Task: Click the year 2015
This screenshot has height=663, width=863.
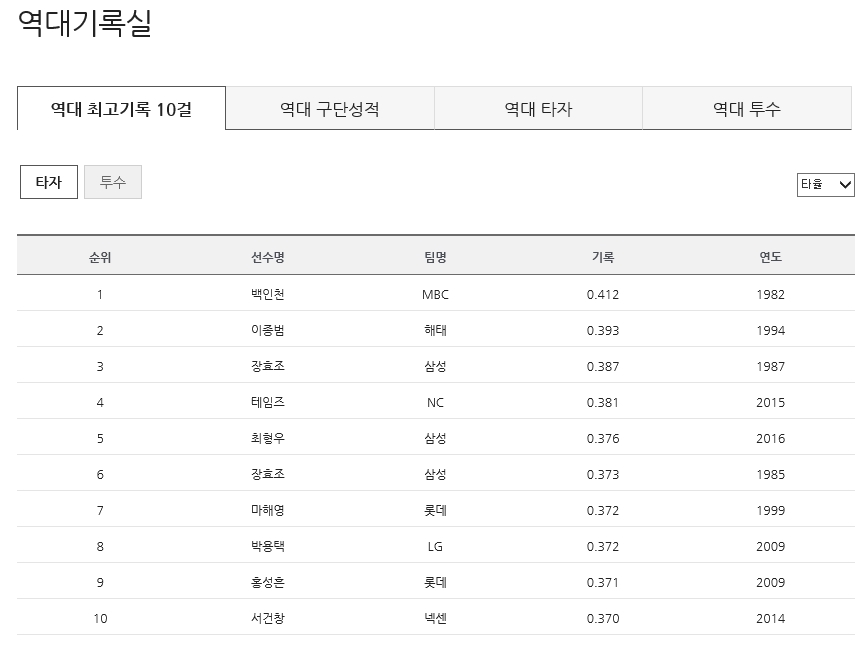Action: (771, 402)
